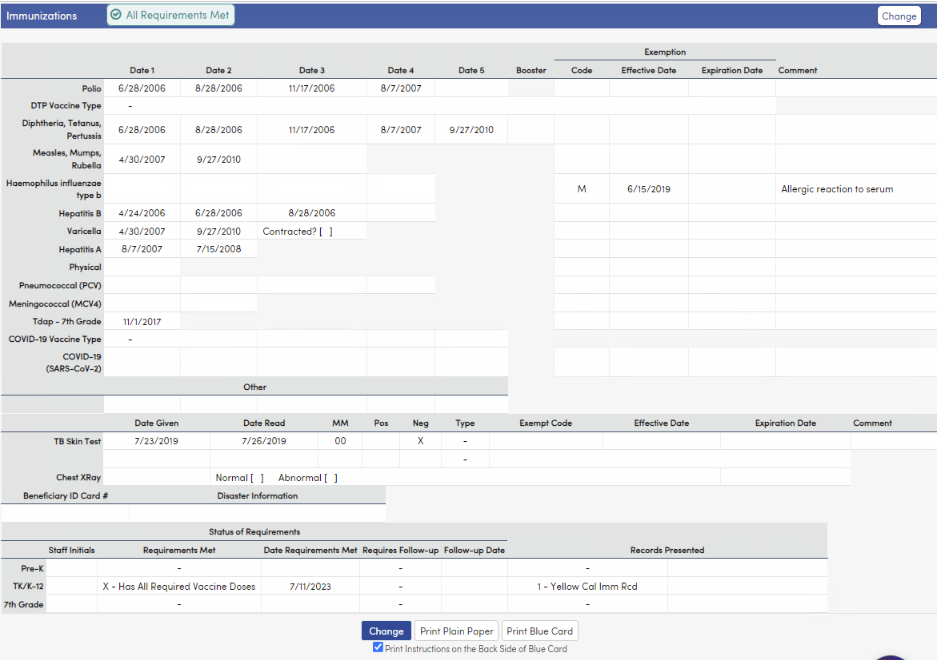Toggle the Varicella Contracted checkbox brackets

[x=326, y=231]
